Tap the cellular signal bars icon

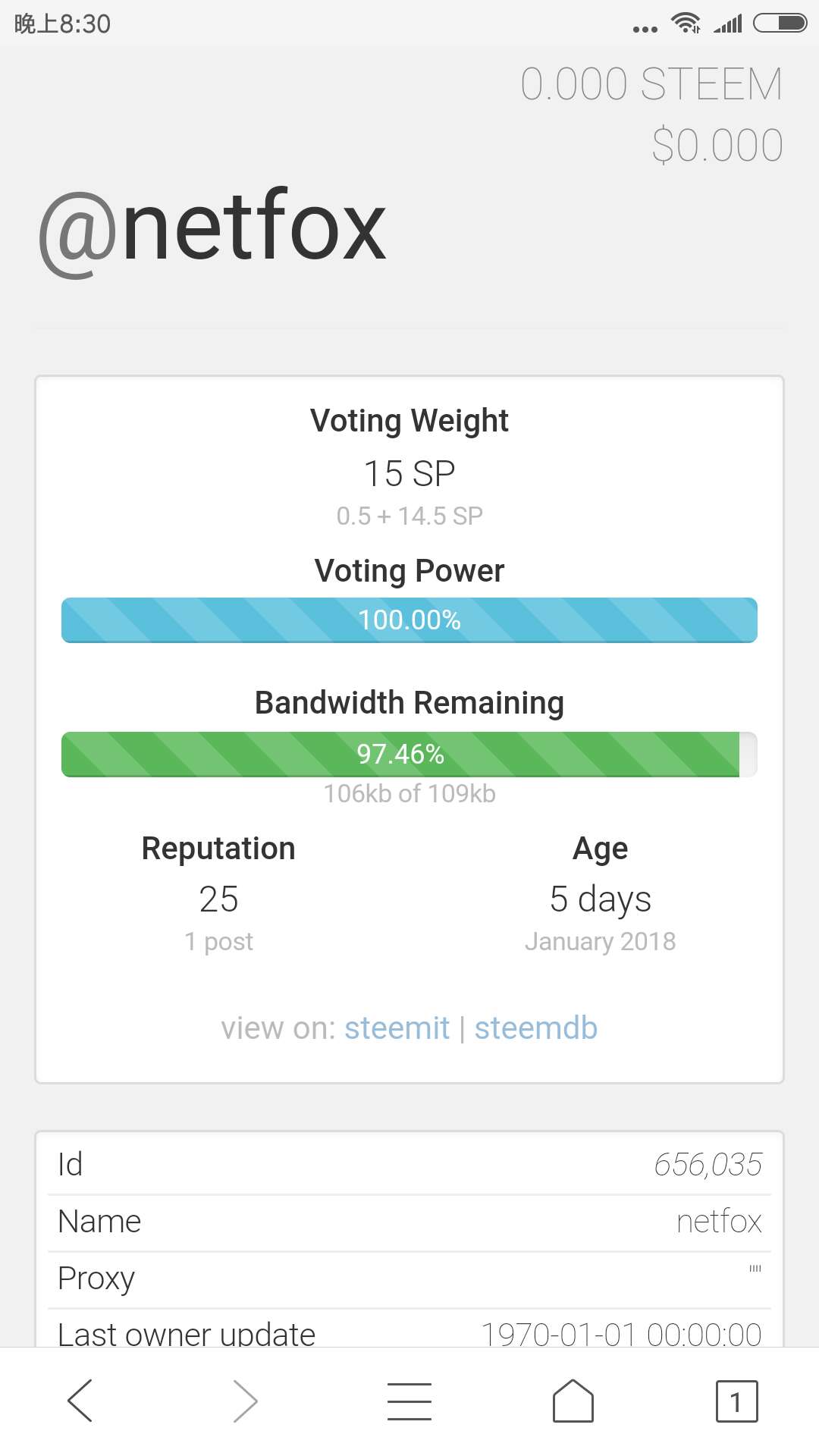point(728,25)
